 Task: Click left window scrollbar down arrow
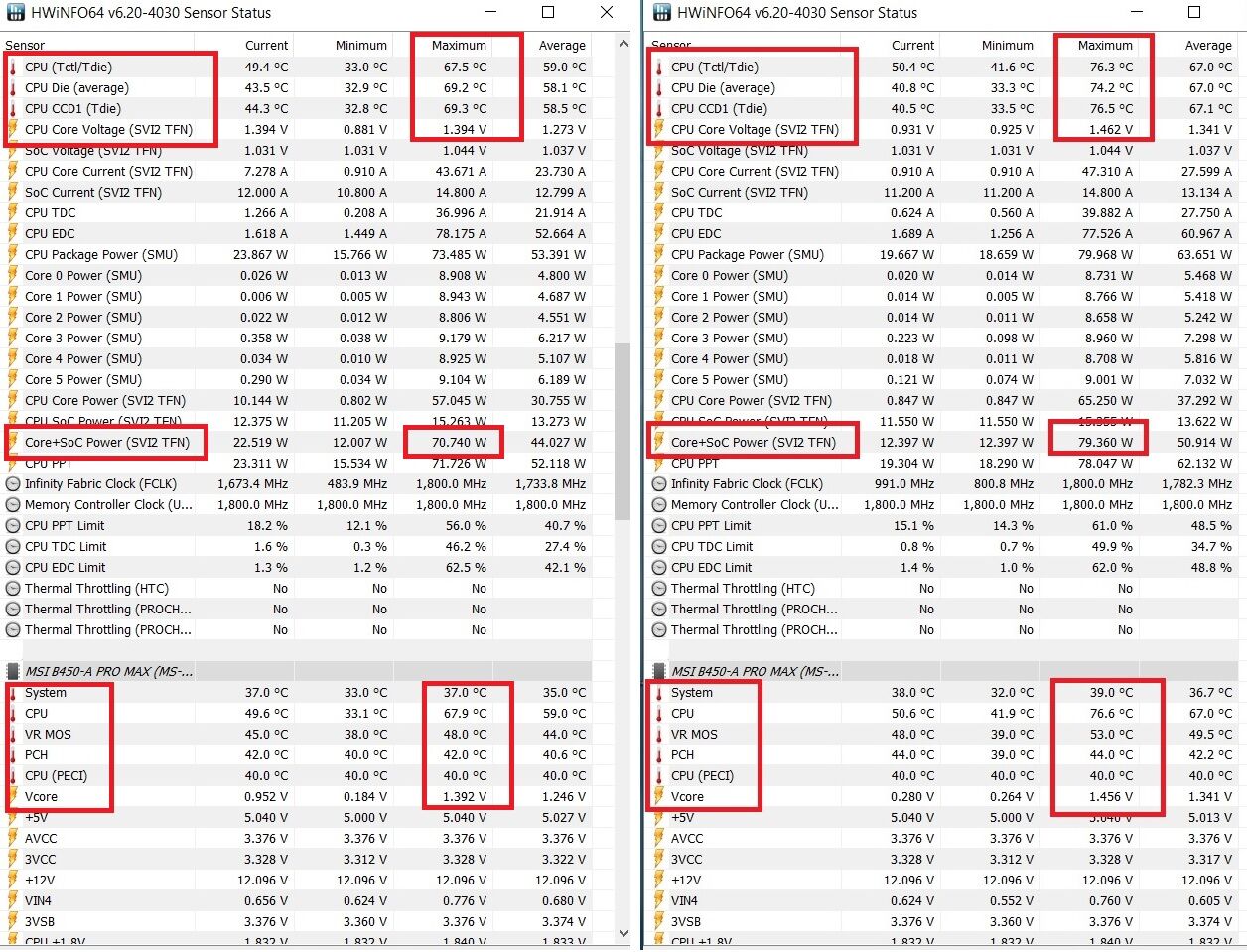point(623,934)
